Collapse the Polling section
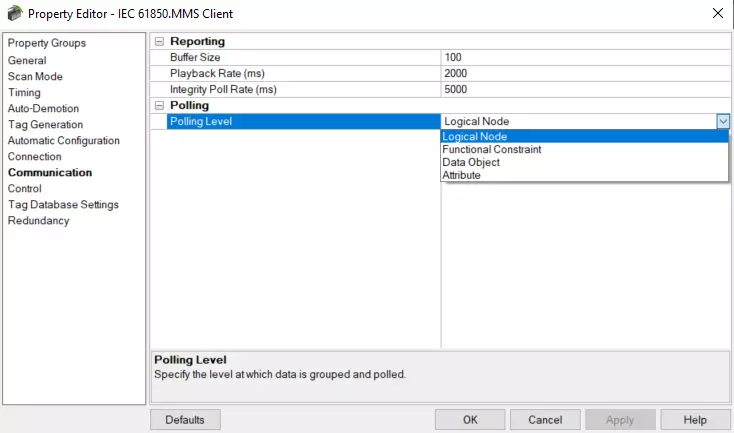Screen dimensions: 734x433 pos(159,105)
